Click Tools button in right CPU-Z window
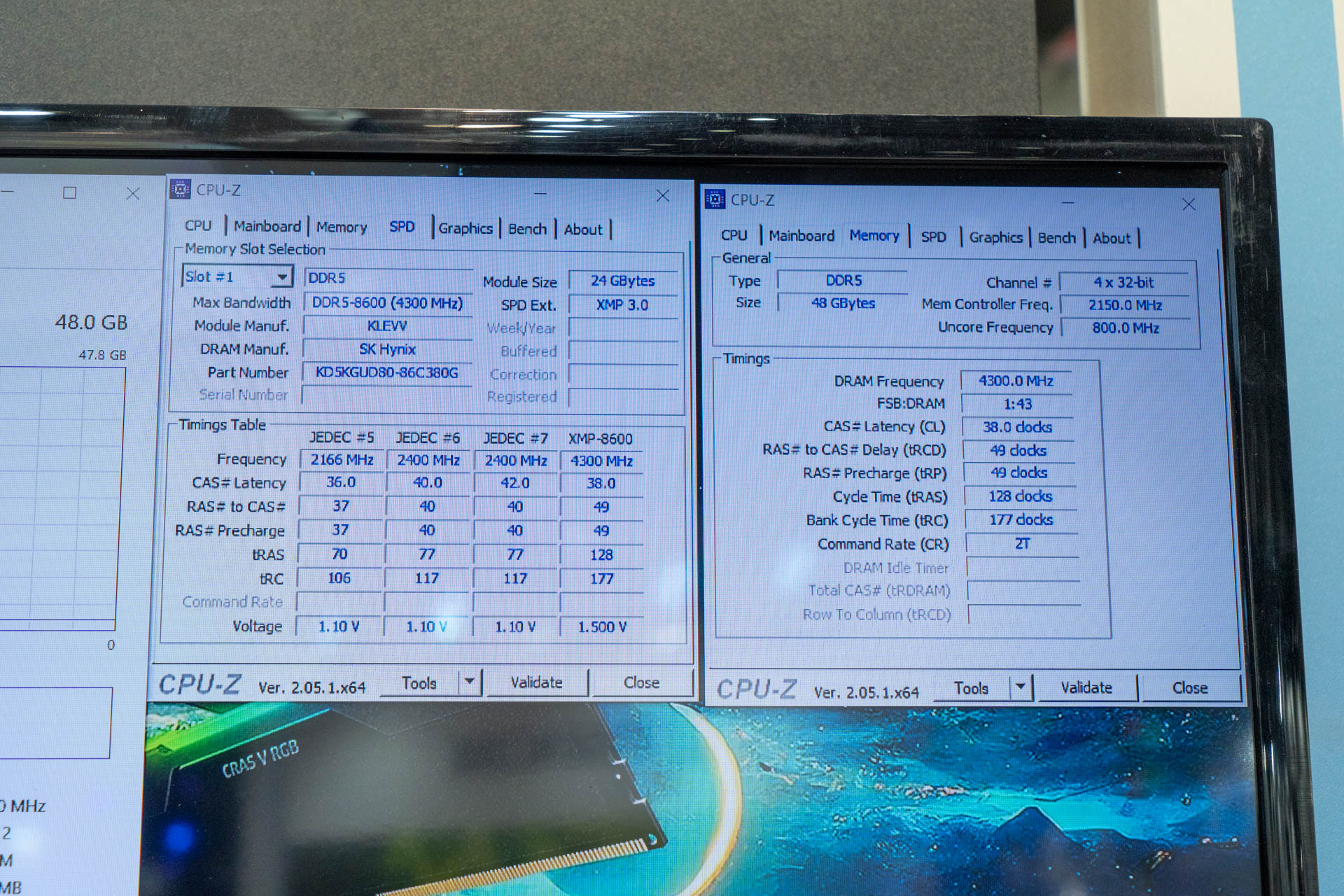Viewport: 1344px width, 896px height. 971,688
